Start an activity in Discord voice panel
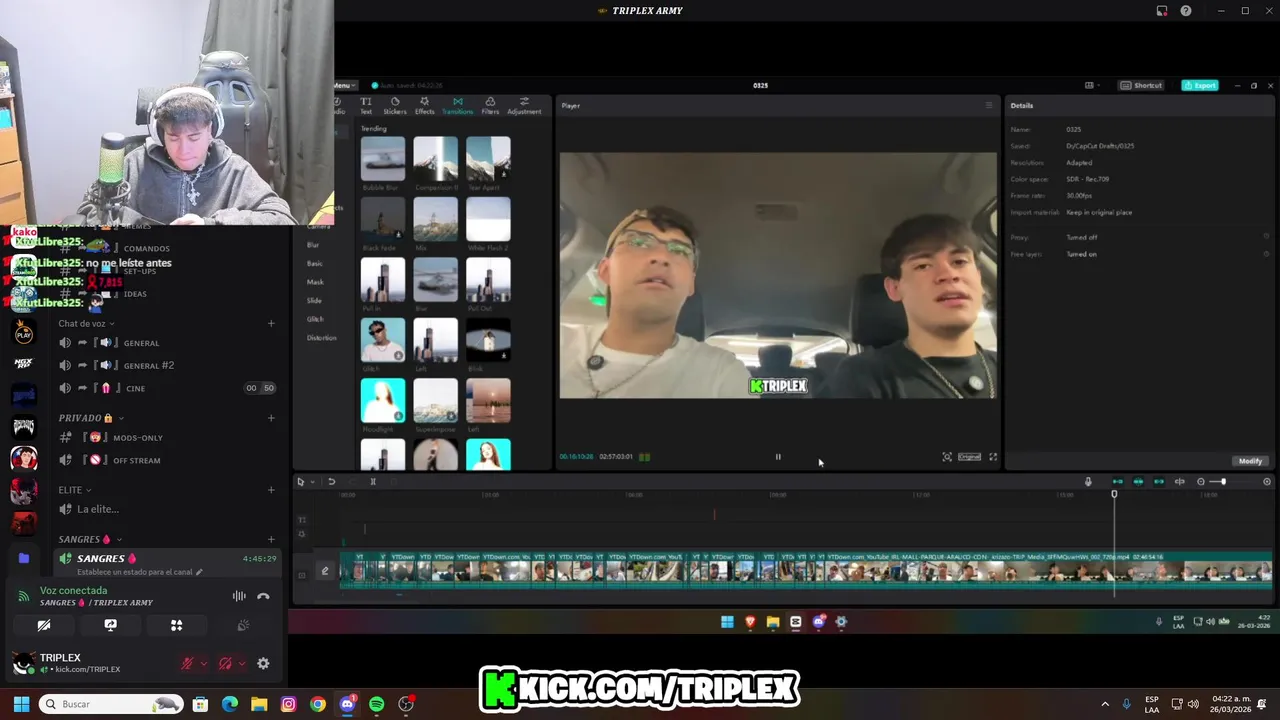Screen dimensions: 1280x720 [176, 625]
